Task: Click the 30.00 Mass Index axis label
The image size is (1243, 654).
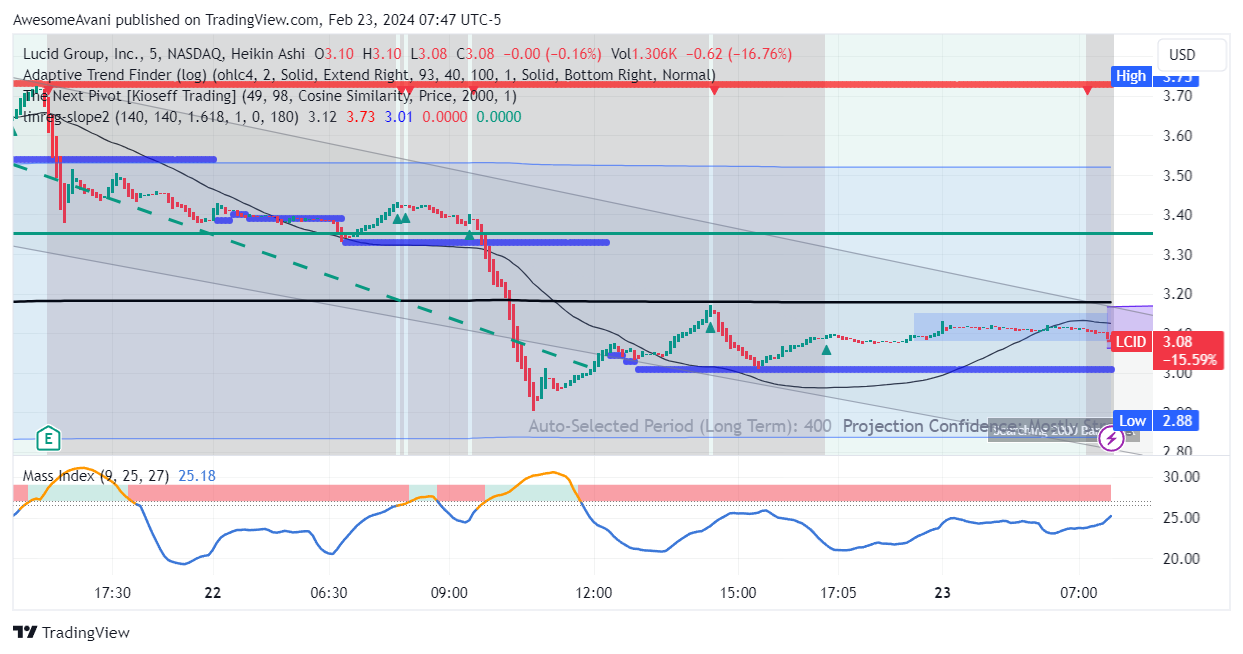Action: [1179, 477]
